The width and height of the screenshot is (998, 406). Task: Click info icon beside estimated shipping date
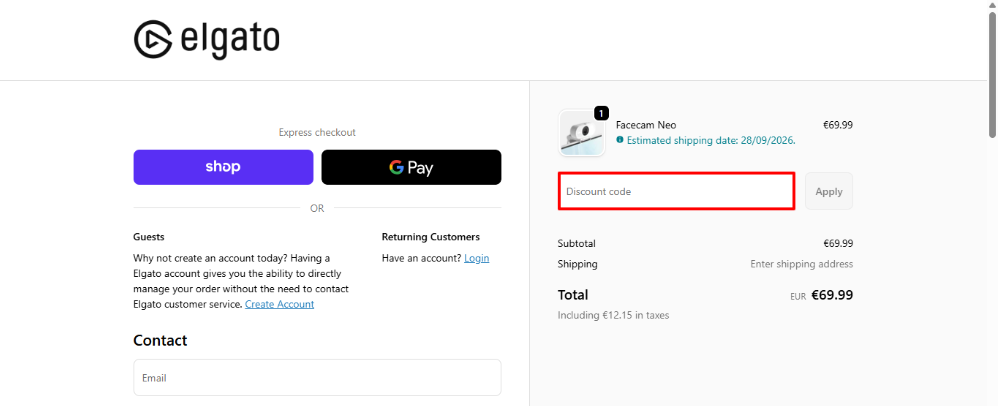(620, 139)
